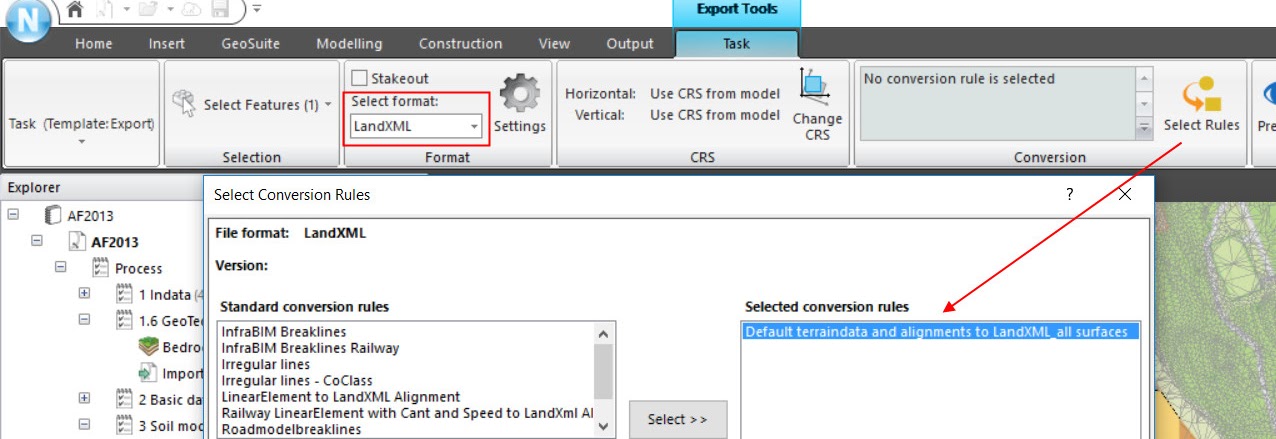Open the Insert ribbon tab
The image size is (1276, 439).
pyautogui.click(x=167, y=44)
